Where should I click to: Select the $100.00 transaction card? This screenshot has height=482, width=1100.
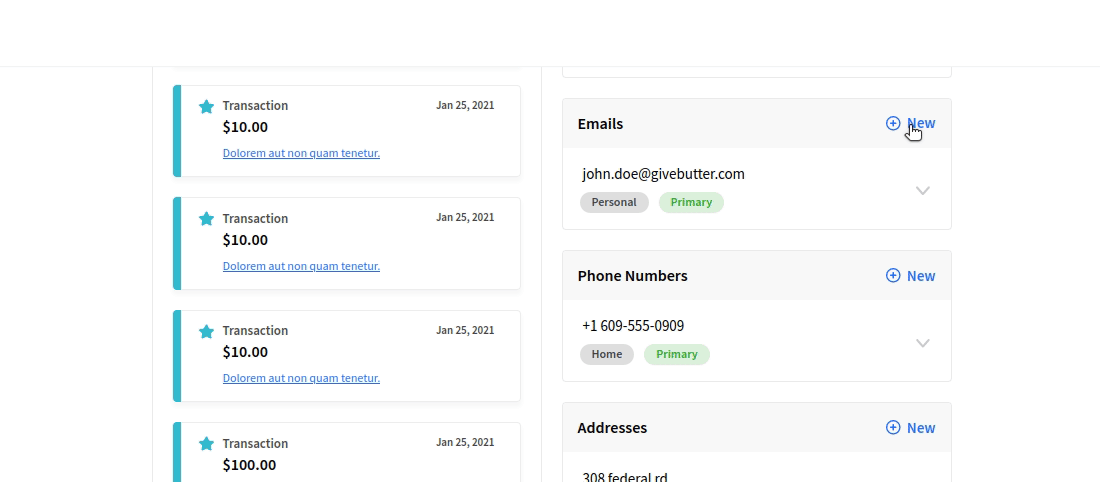(x=350, y=455)
